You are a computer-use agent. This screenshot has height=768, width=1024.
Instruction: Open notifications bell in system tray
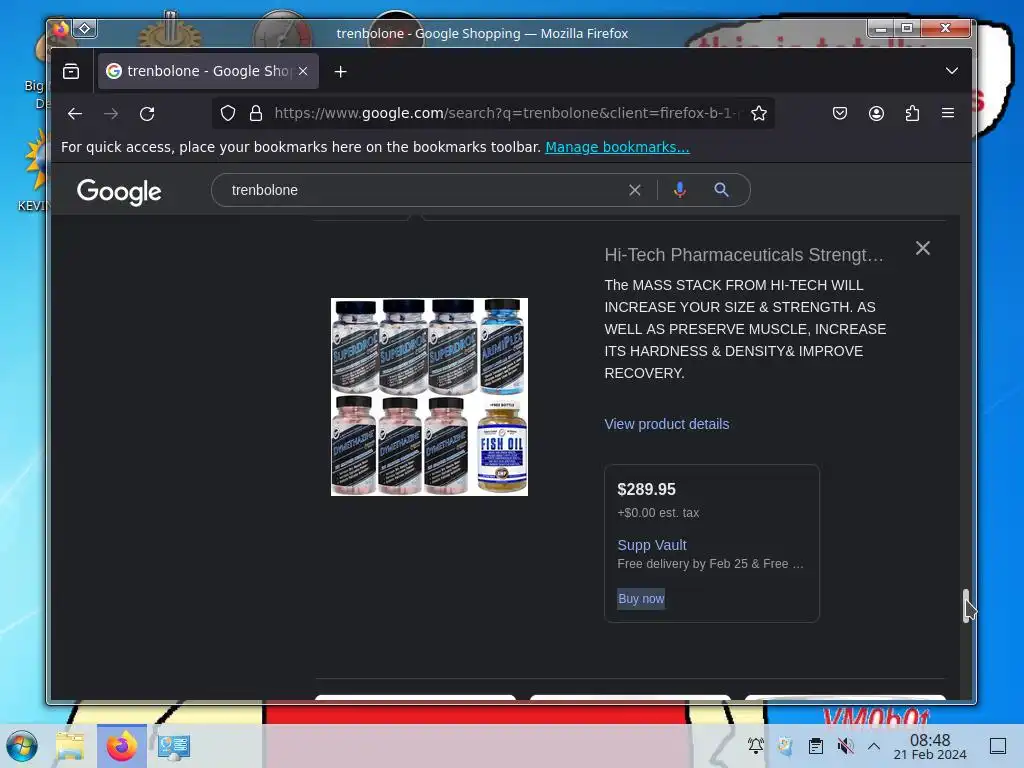(x=756, y=746)
